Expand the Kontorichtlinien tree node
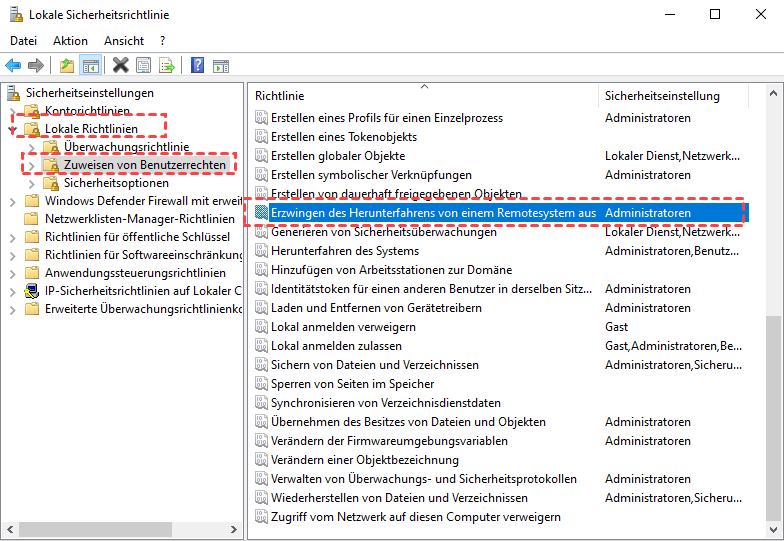 13,111
